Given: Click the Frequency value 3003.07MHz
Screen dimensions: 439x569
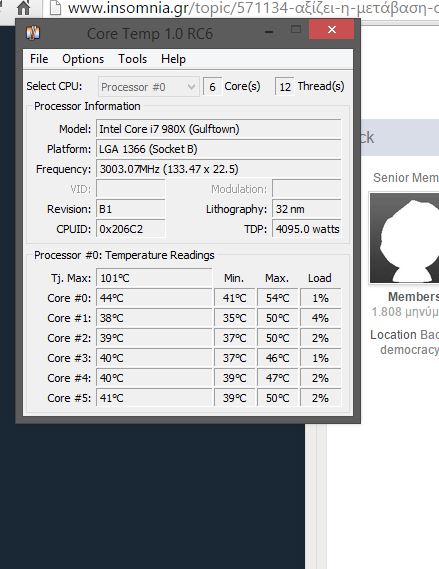Looking at the screenshot, I should 218,169.
